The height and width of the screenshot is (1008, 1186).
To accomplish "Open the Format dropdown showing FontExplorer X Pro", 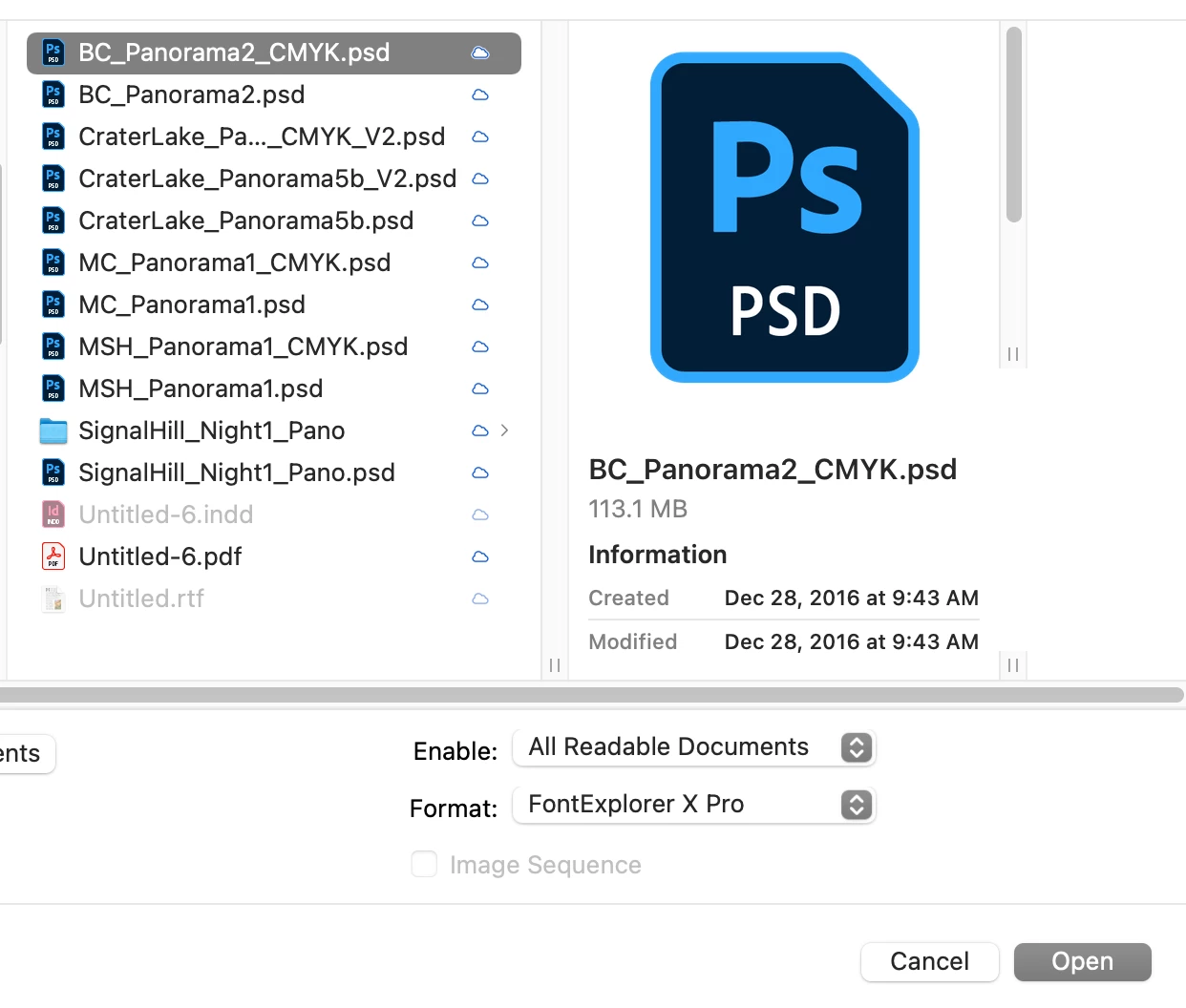I will point(694,805).
